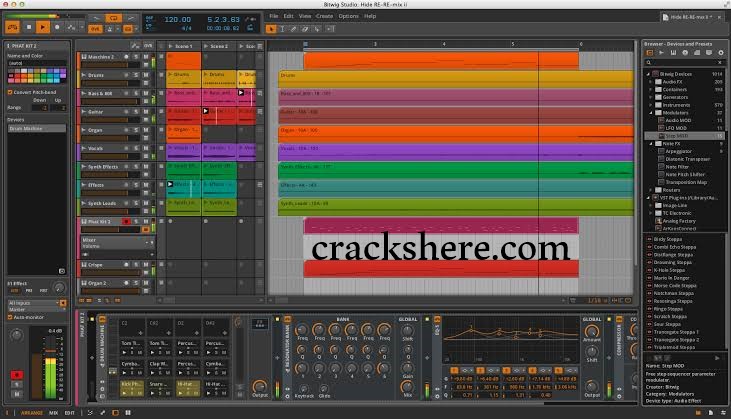
Task: Arm record on the Organ track
Action: tap(126, 130)
